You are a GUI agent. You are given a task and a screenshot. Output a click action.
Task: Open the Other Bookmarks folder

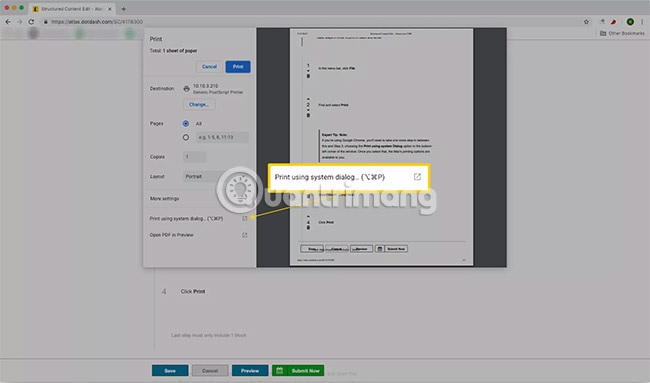[622, 33]
